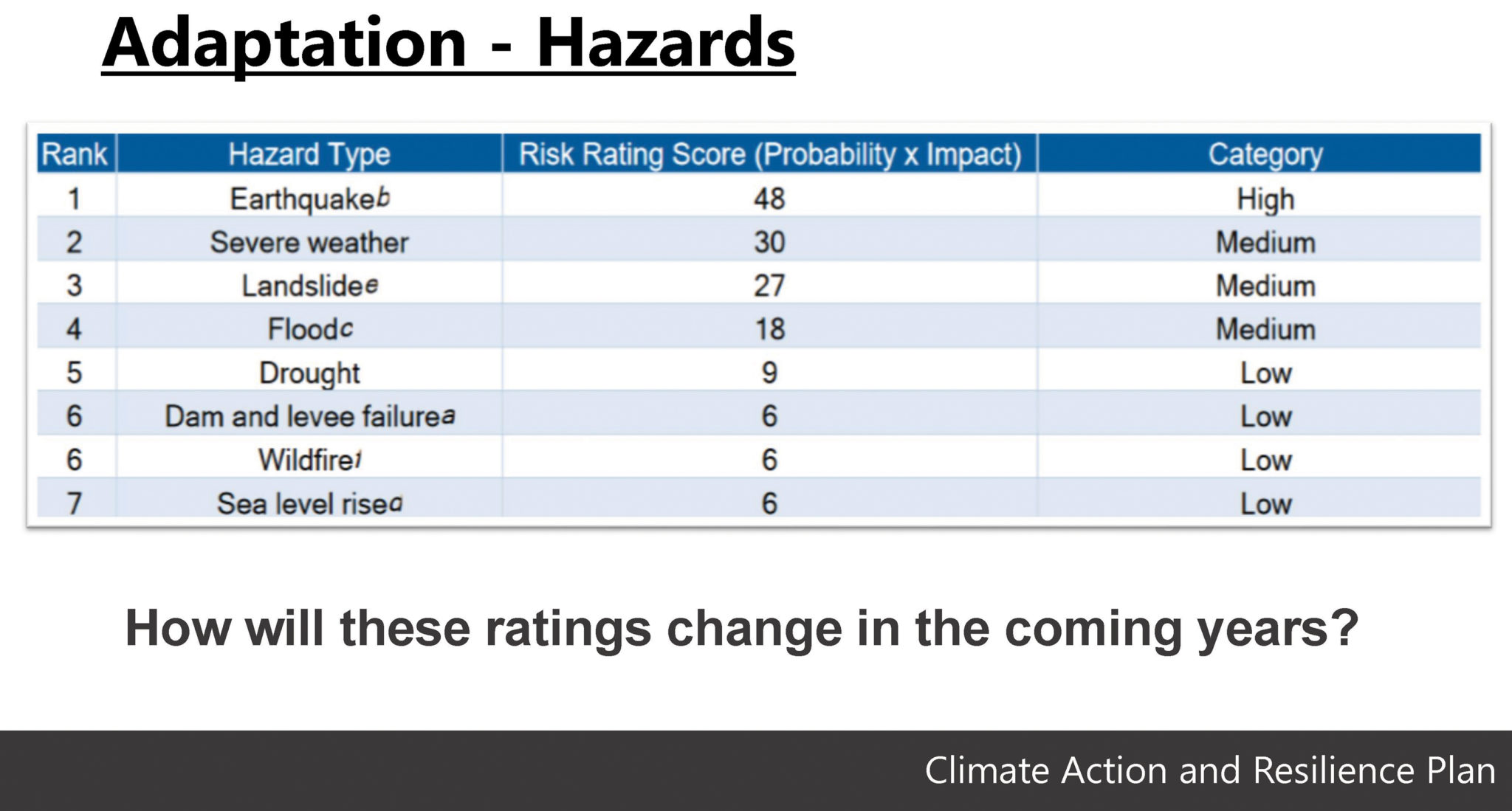Viewport: 1512px width, 811px height.
Task: Click the "Adaptation - Hazards" slide title
Action: point(448,43)
